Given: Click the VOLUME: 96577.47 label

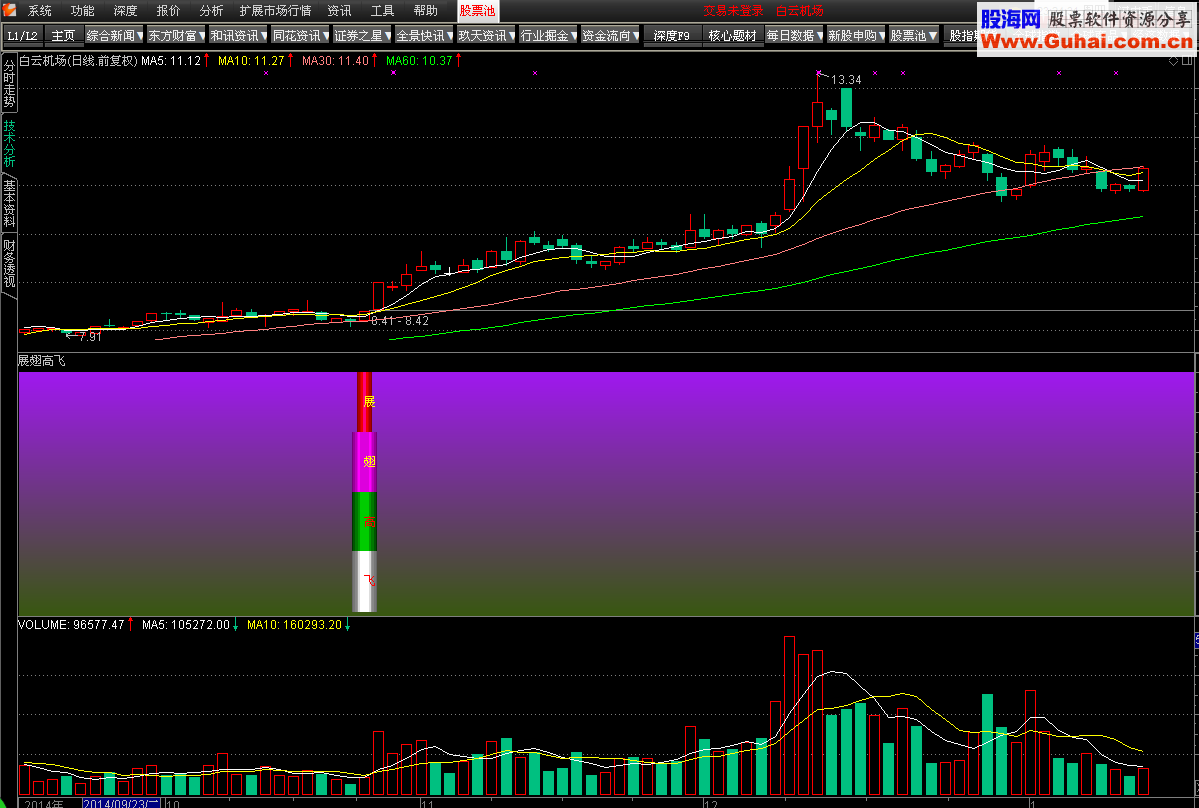Looking at the screenshot, I should [71, 625].
